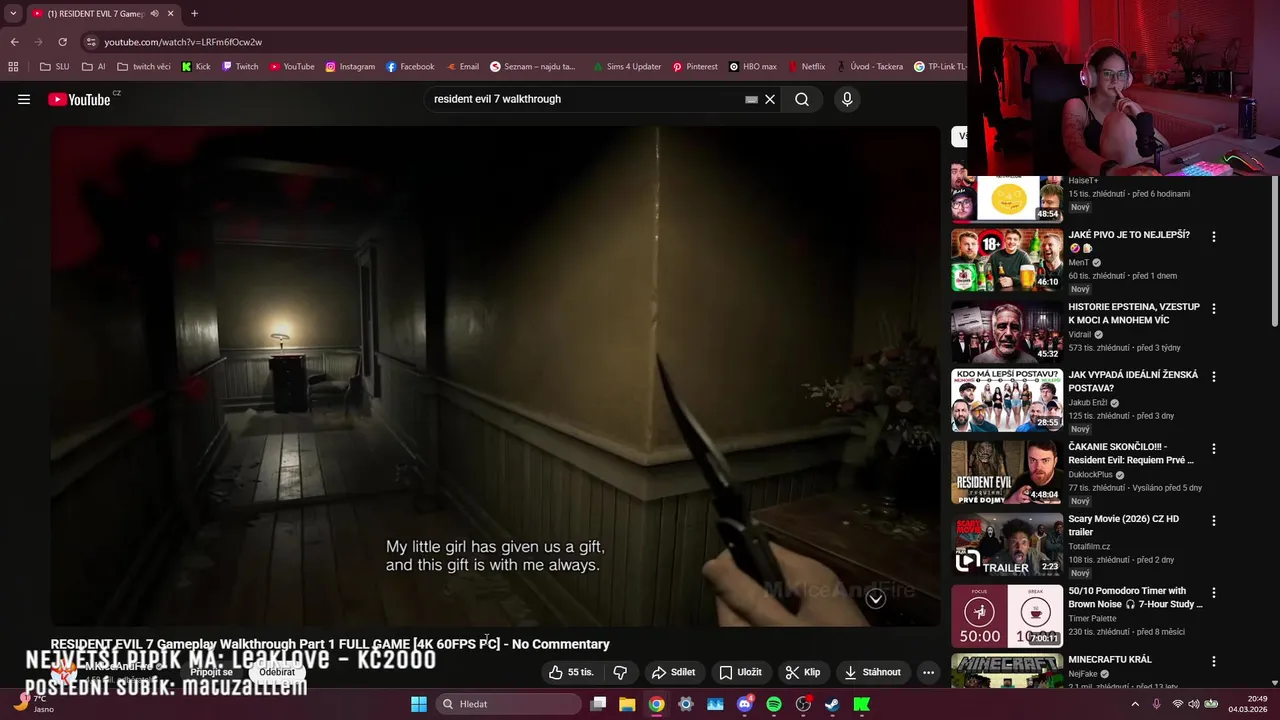Dislike the video

[x=620, y=672]
